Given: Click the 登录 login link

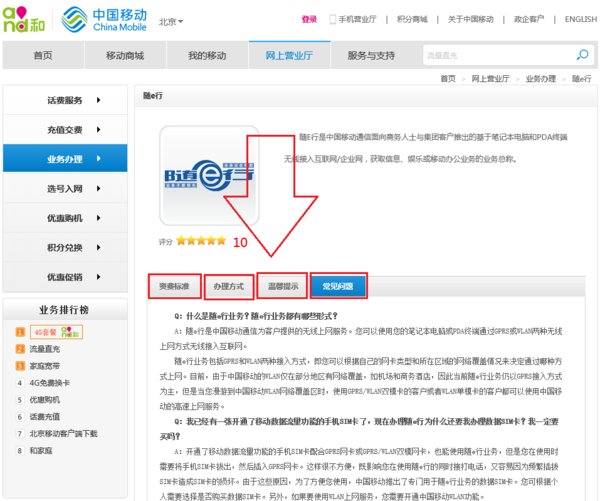Looking at the screenshot, I should click(x=309, y=20).
